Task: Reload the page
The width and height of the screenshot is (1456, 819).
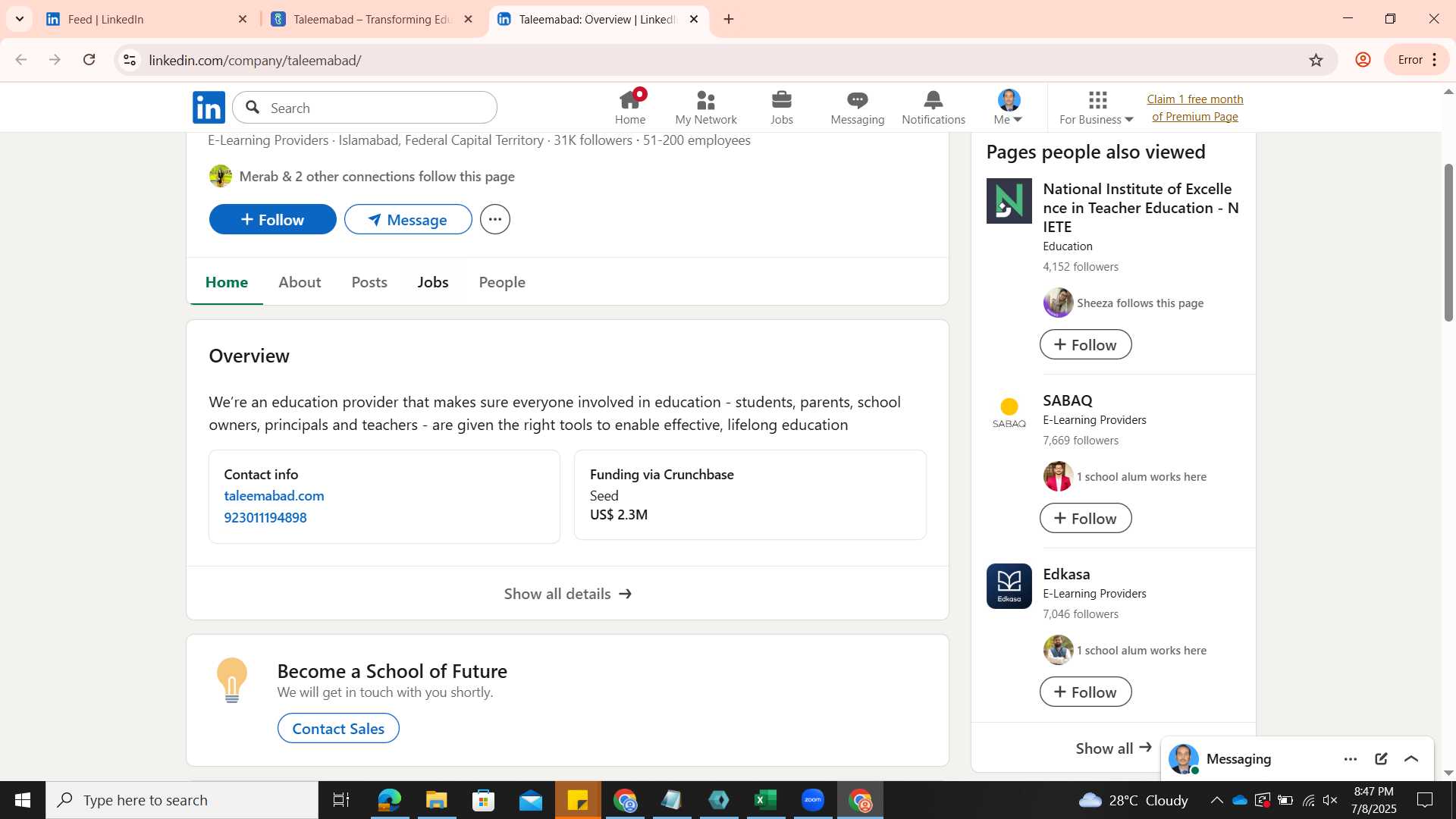Action: pyautogui.click(x=89, y=60)
